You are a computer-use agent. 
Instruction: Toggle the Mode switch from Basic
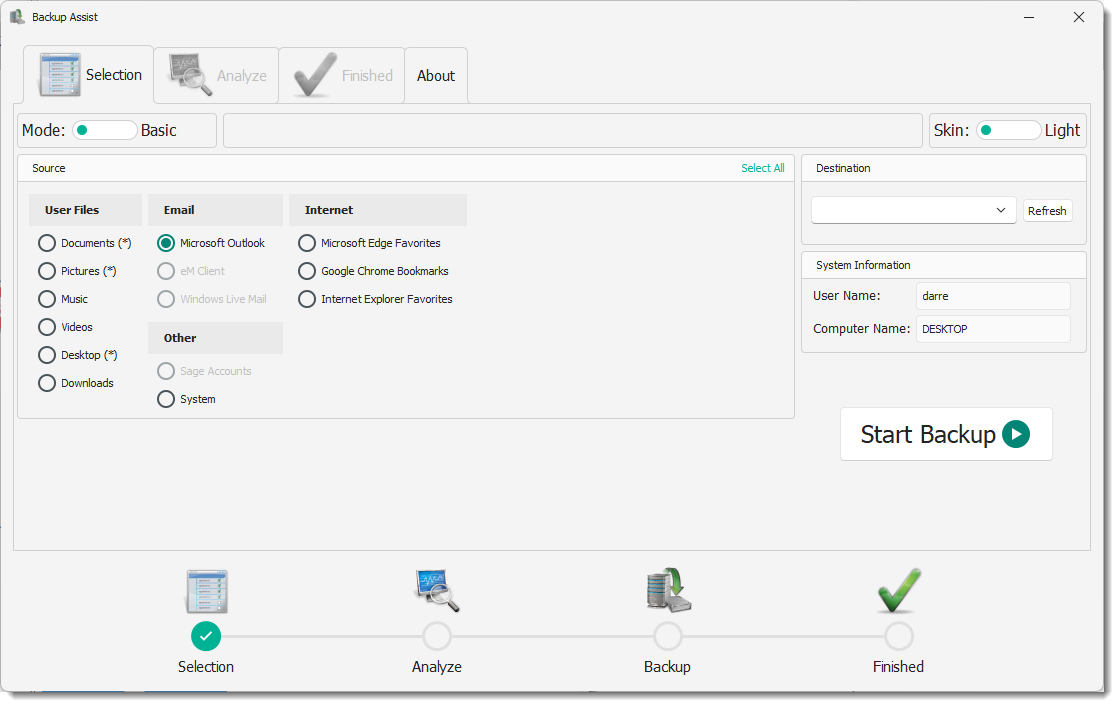(x=104, y=130)
